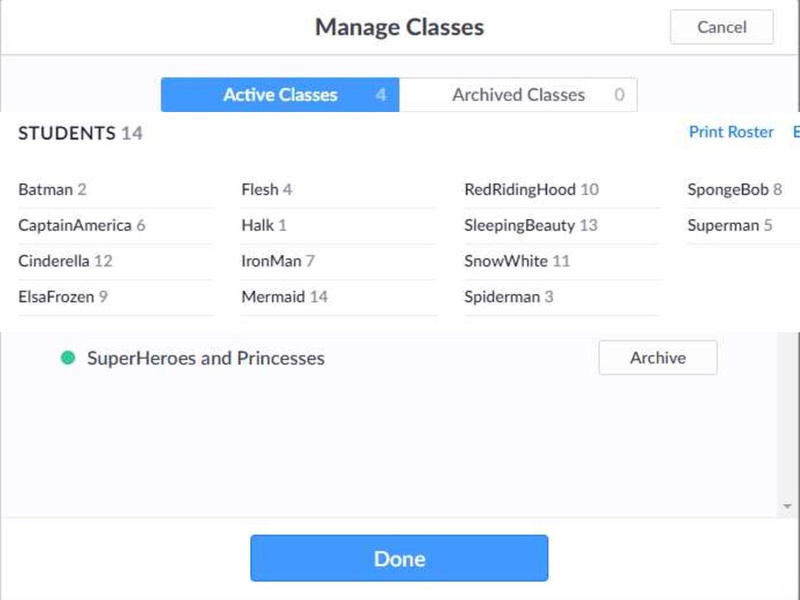Archive the SuperHeroes and Princesses class
The width and height of the screenshot is (800, 600).
pos(657,358)
